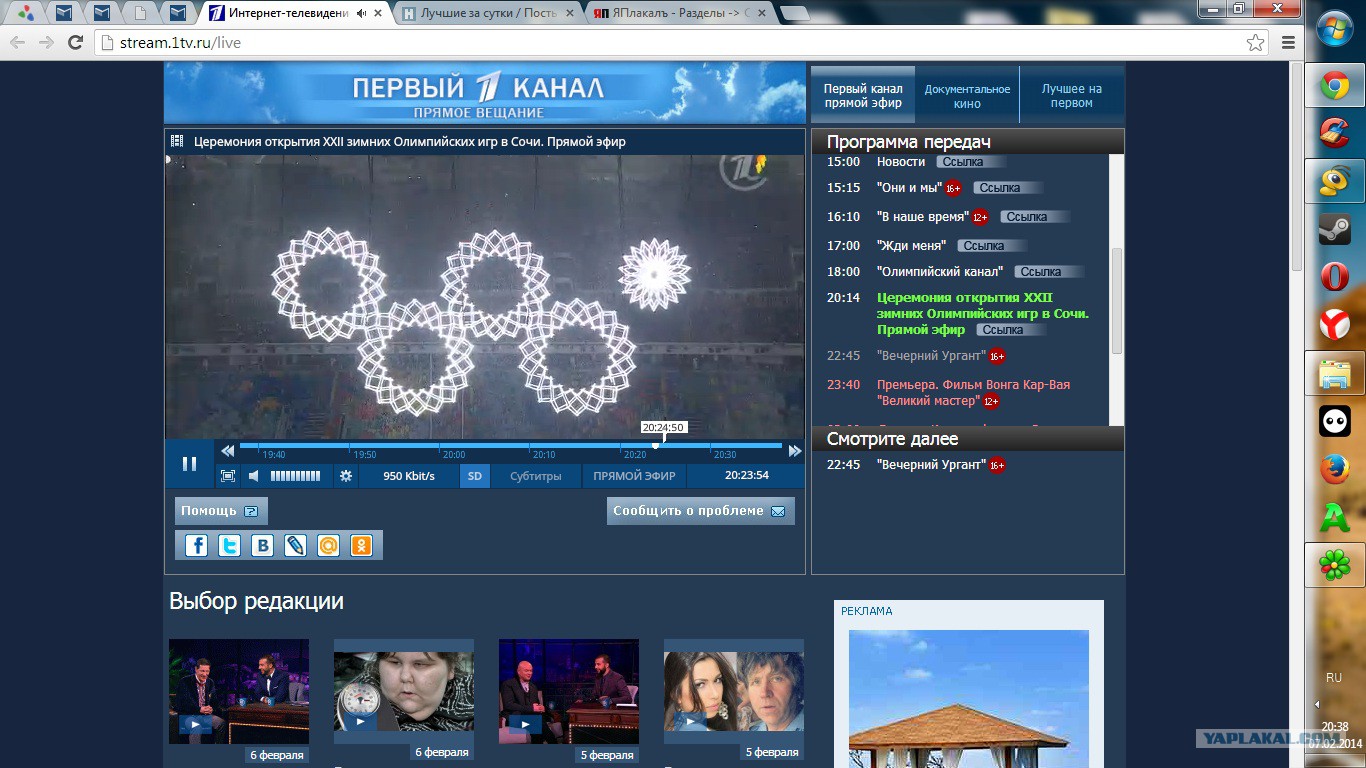Open Steam from the taskbar
Screen dimensions: 1366x768
coord(1334,229)
